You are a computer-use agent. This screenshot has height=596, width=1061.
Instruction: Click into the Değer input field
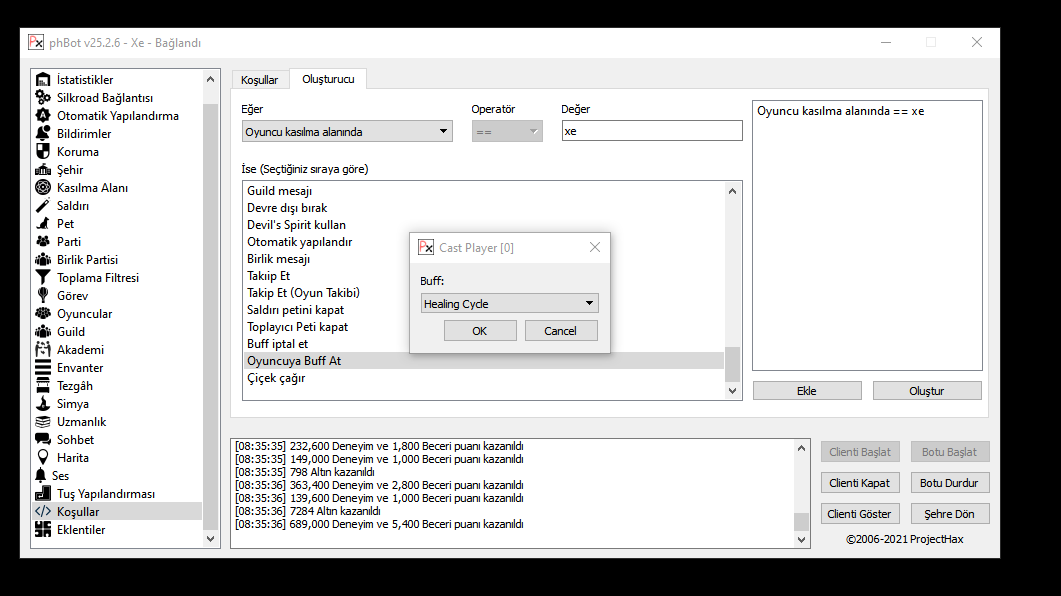(x=651, y=131)
